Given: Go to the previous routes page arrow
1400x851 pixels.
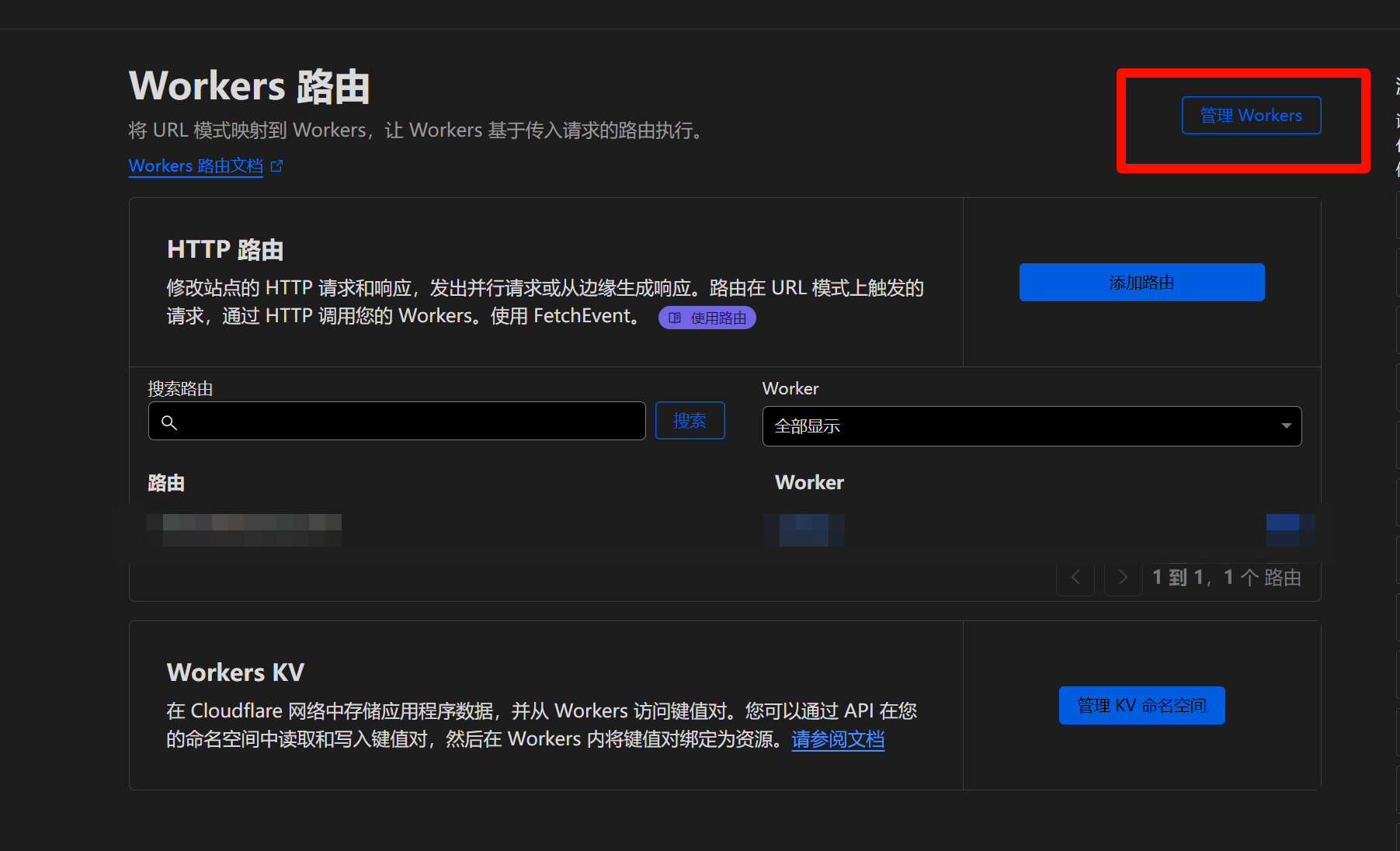Looking at the screenshot, I should (x=1075, y=577).
